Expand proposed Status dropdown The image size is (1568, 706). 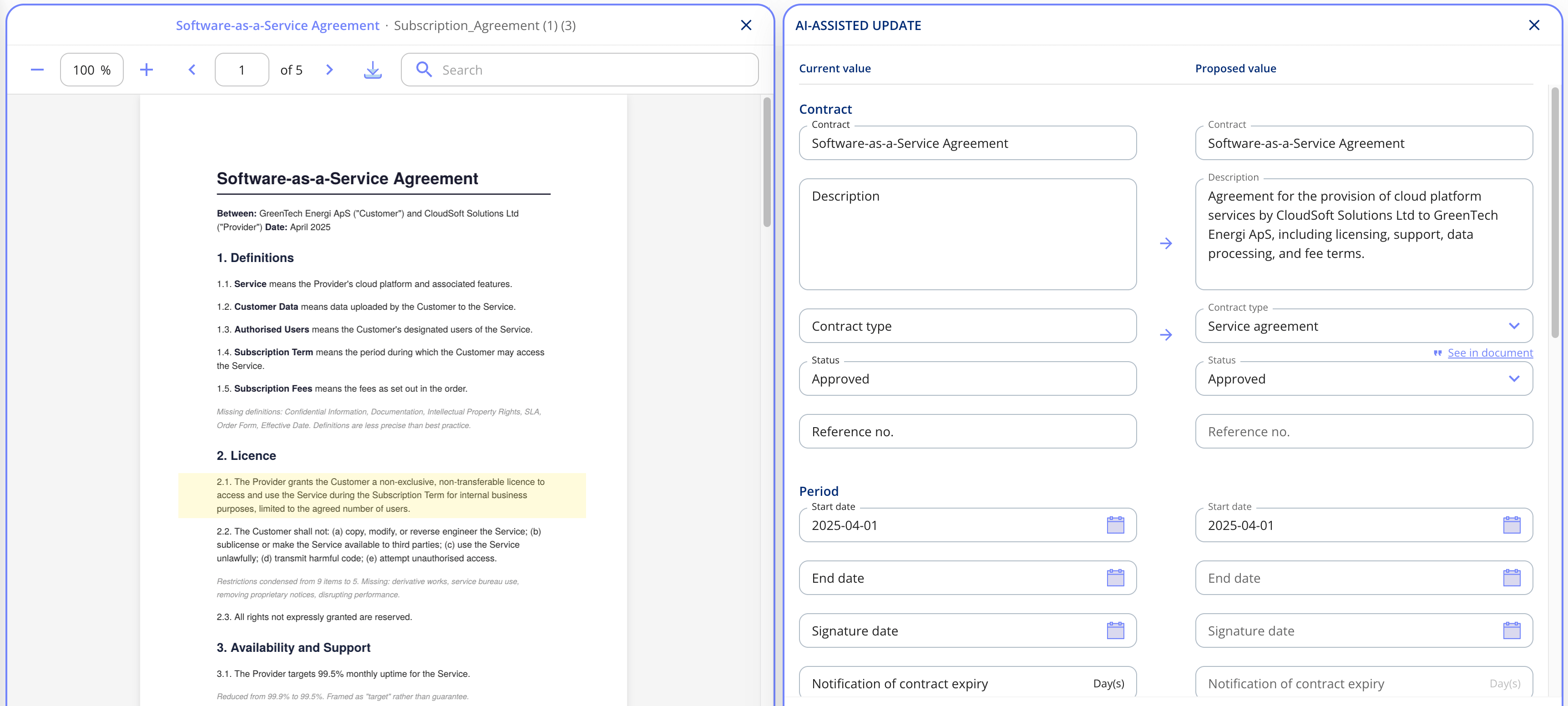pos(1514,378)
